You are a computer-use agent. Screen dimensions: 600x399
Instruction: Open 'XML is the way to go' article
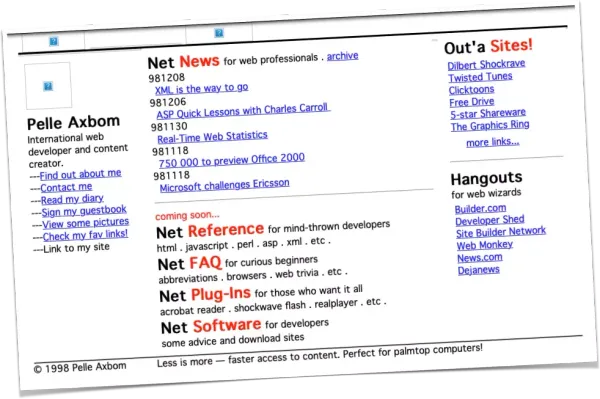[202, 89]
